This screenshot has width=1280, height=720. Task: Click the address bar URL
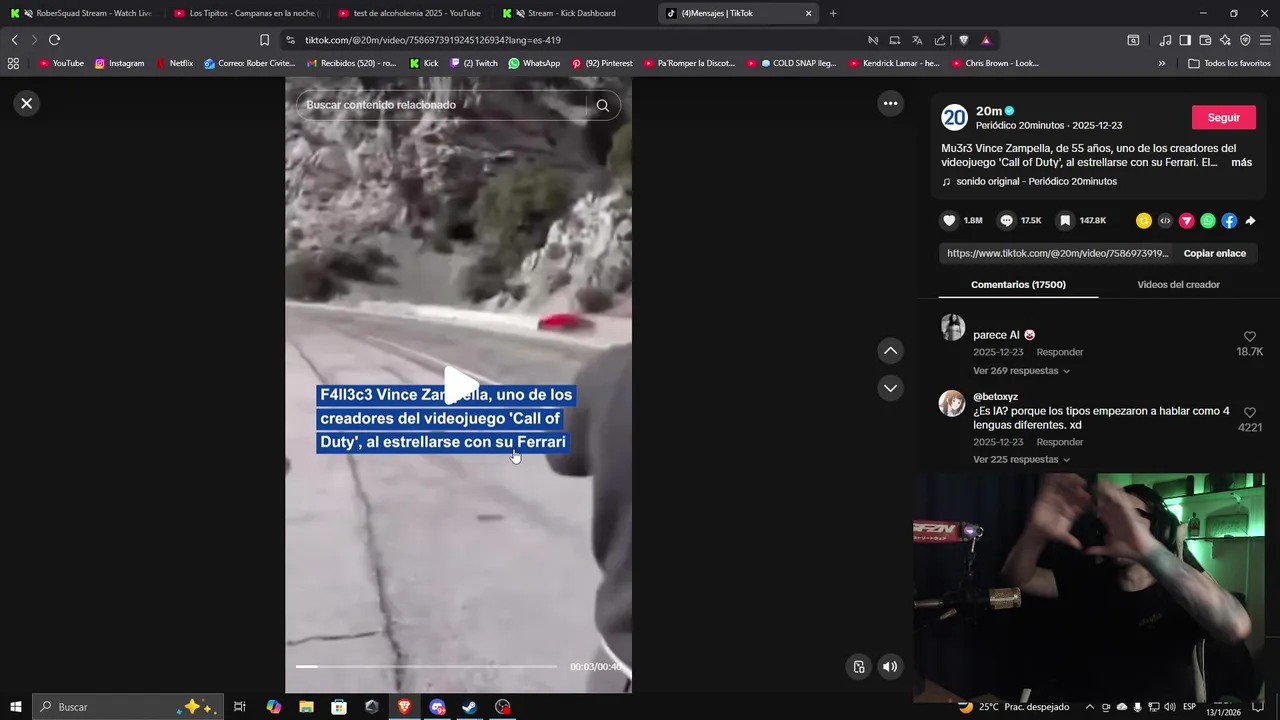[432, 40]
